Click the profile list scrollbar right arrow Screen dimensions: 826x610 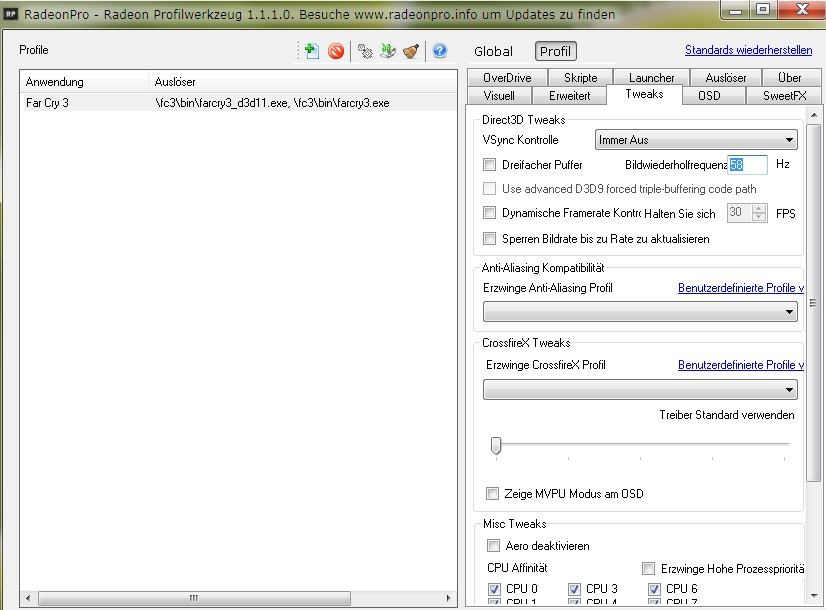(448, 598)
